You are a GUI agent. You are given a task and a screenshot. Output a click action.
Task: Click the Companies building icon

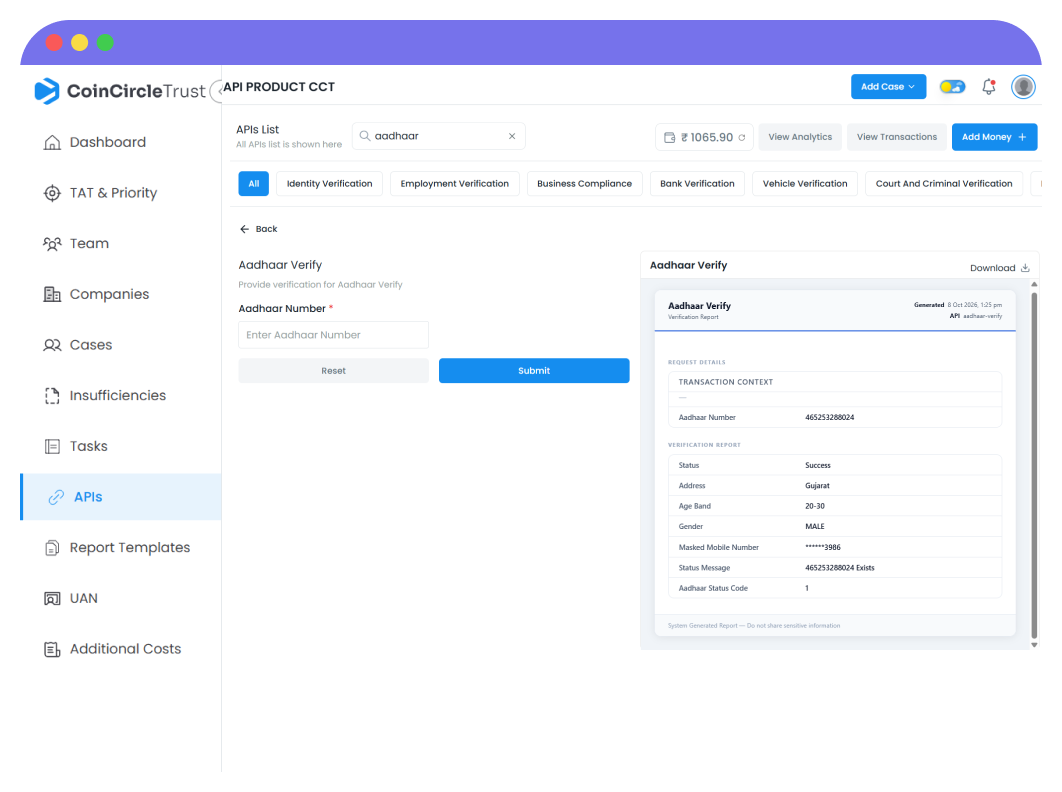click(x=52, y=294)
